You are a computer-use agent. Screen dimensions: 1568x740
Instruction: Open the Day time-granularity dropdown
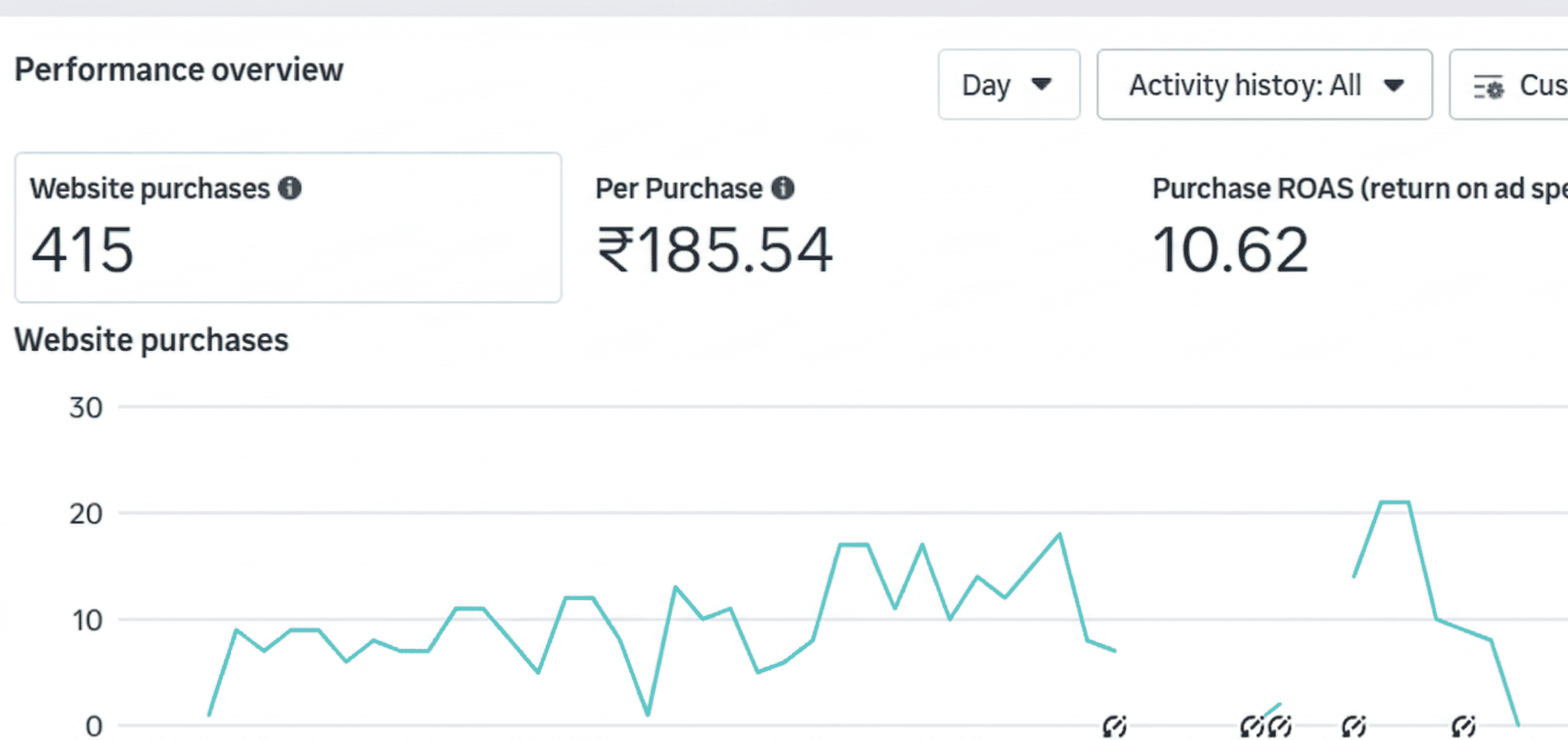coord(1009,84)
